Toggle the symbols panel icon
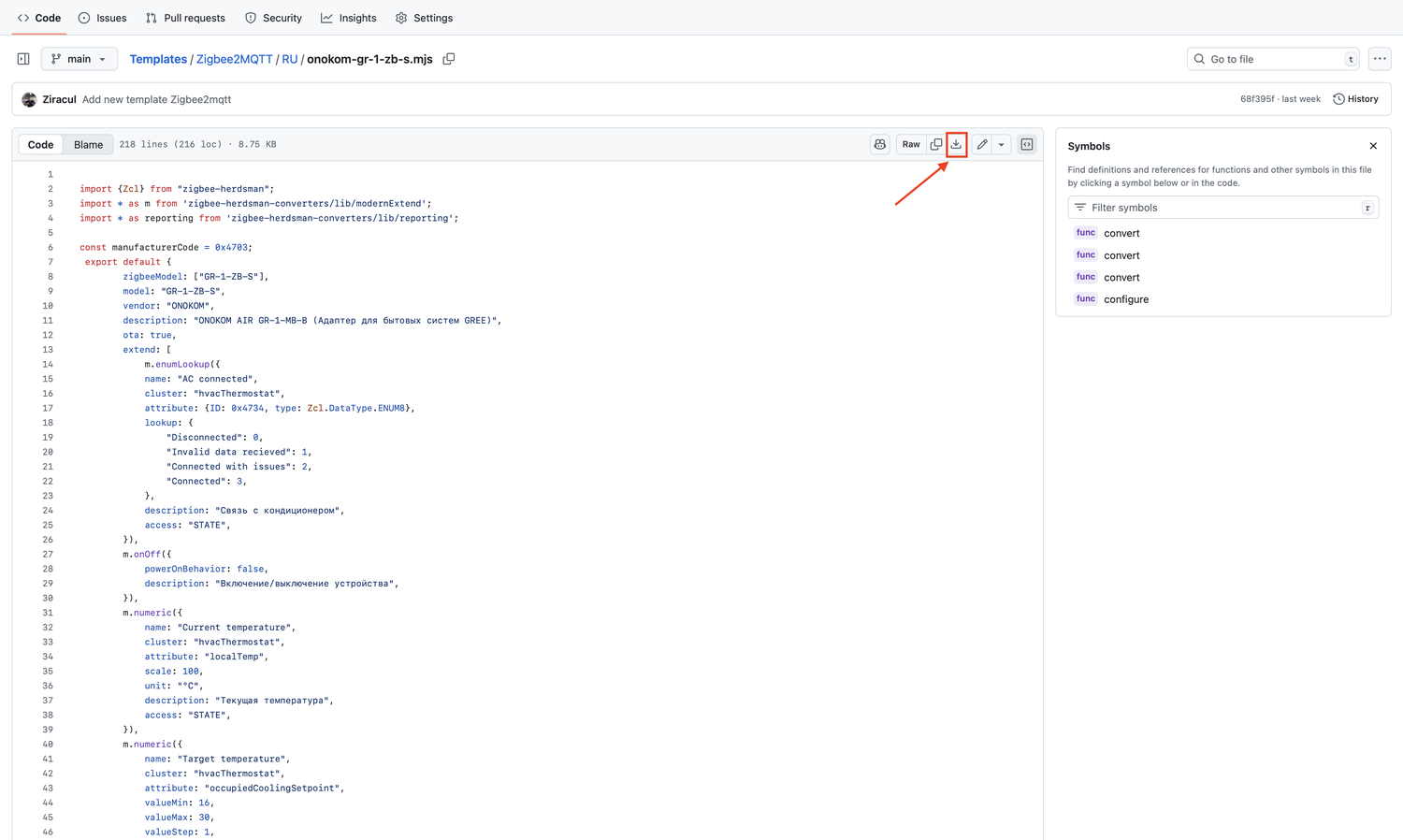The width and height of the screenshot is (1403, 840). point(1027,144)
